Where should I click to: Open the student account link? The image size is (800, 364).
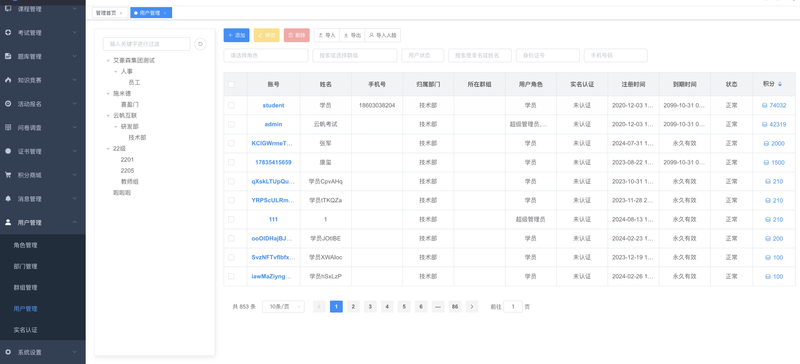coord(273,105)
